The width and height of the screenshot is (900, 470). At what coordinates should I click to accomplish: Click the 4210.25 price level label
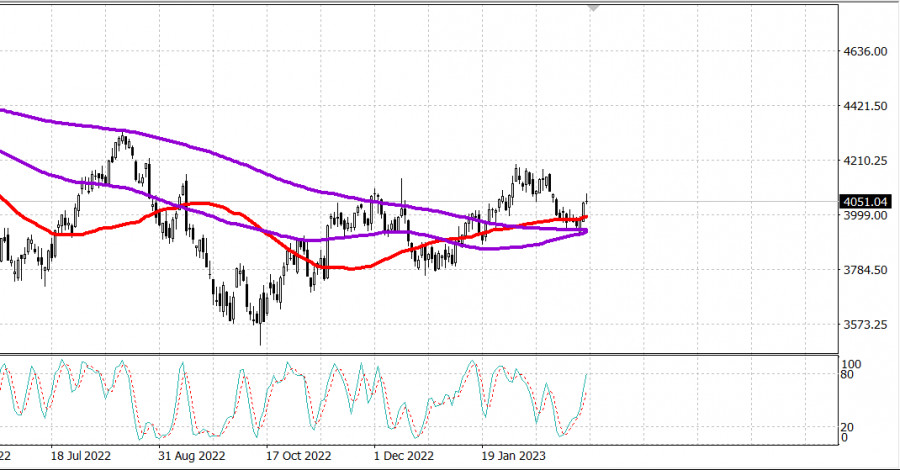coord(866,160)
